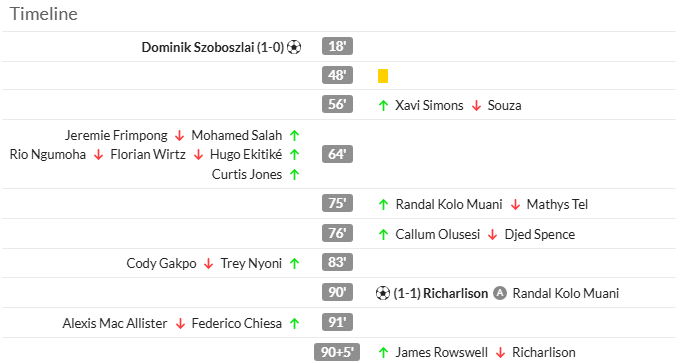Click the 83' minute badge

337,262
